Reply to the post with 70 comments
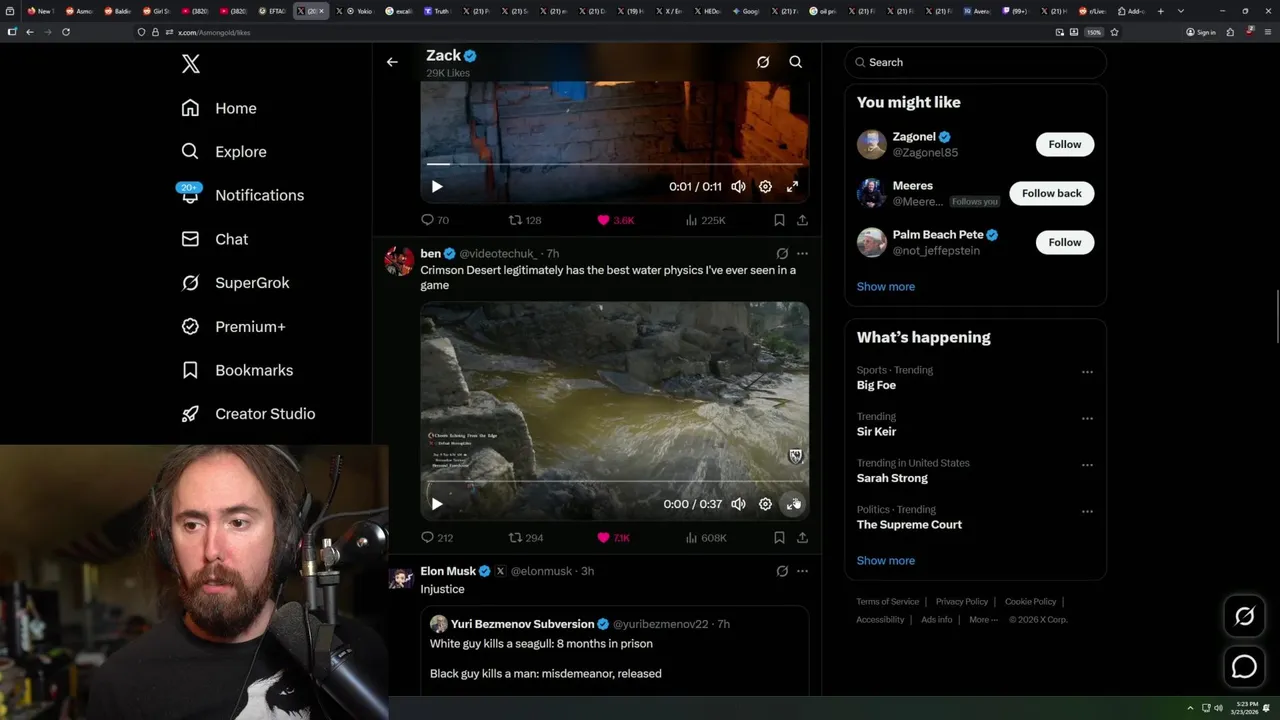The height and width of the screenshot is (720, 1280). 435,220
